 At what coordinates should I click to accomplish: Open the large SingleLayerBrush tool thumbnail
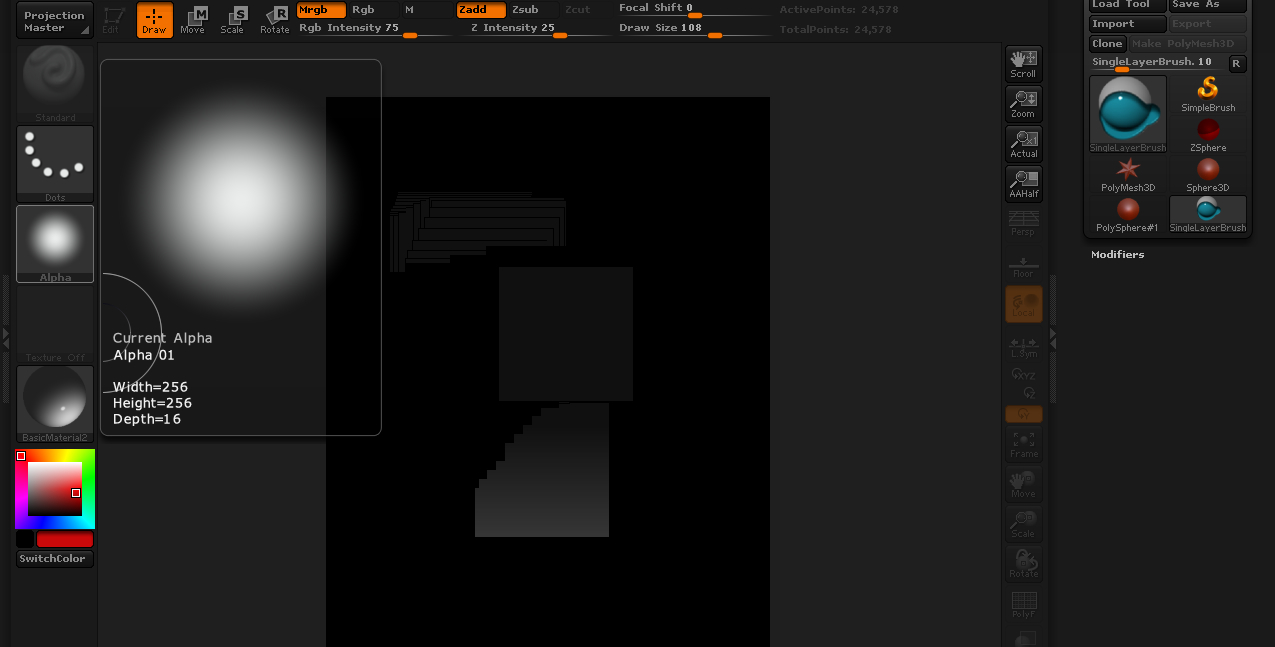[x=1128, y=114]
